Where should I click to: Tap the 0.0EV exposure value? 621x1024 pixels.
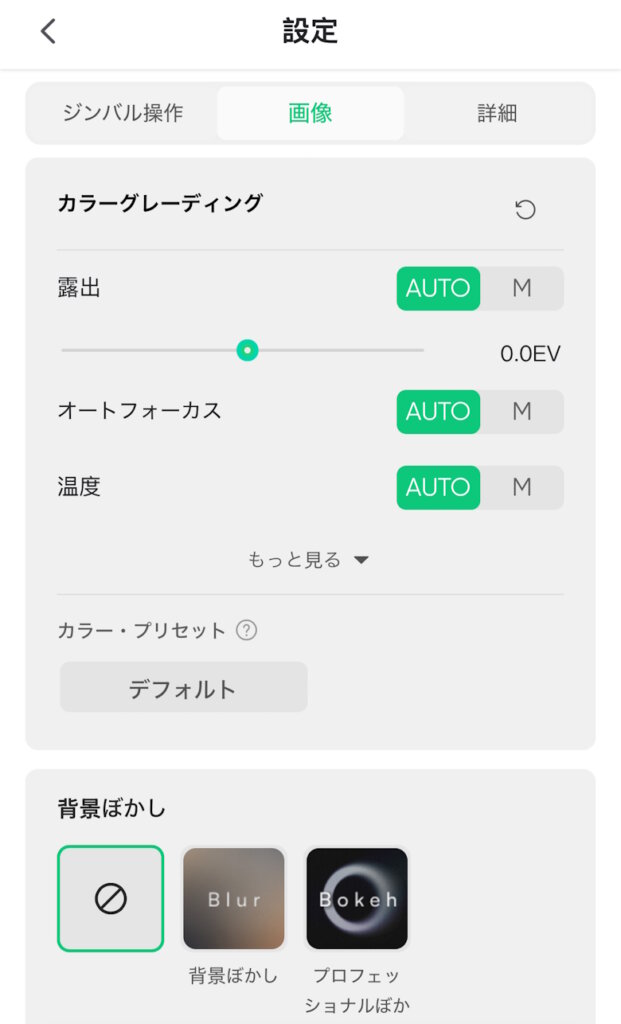pyautogui.click(x=530, y=353)
